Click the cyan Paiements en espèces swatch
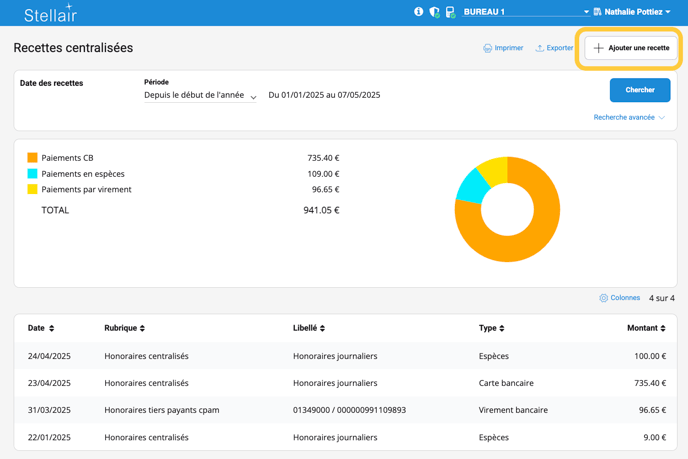Viewport: 688px width, 459px height. click(33, 174)
